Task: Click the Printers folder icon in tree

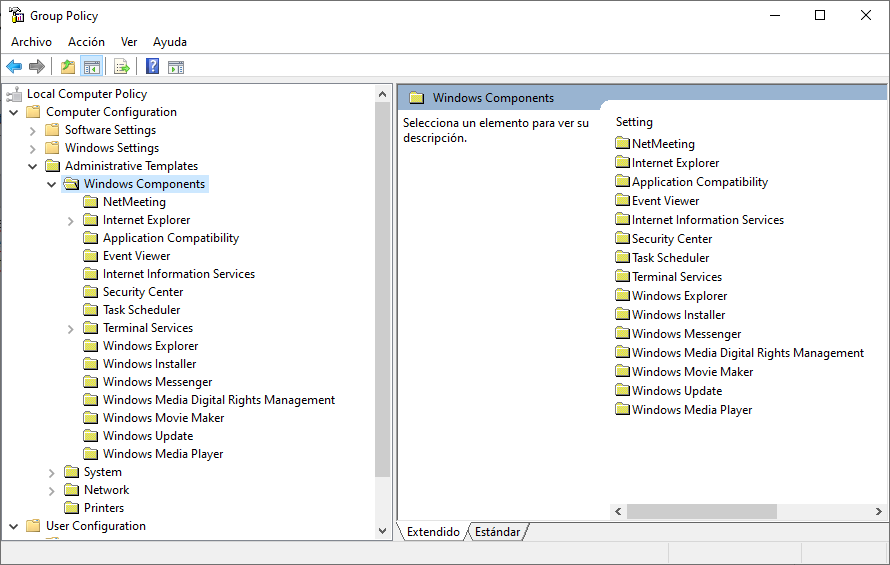Action: click(x=72, y=508)
